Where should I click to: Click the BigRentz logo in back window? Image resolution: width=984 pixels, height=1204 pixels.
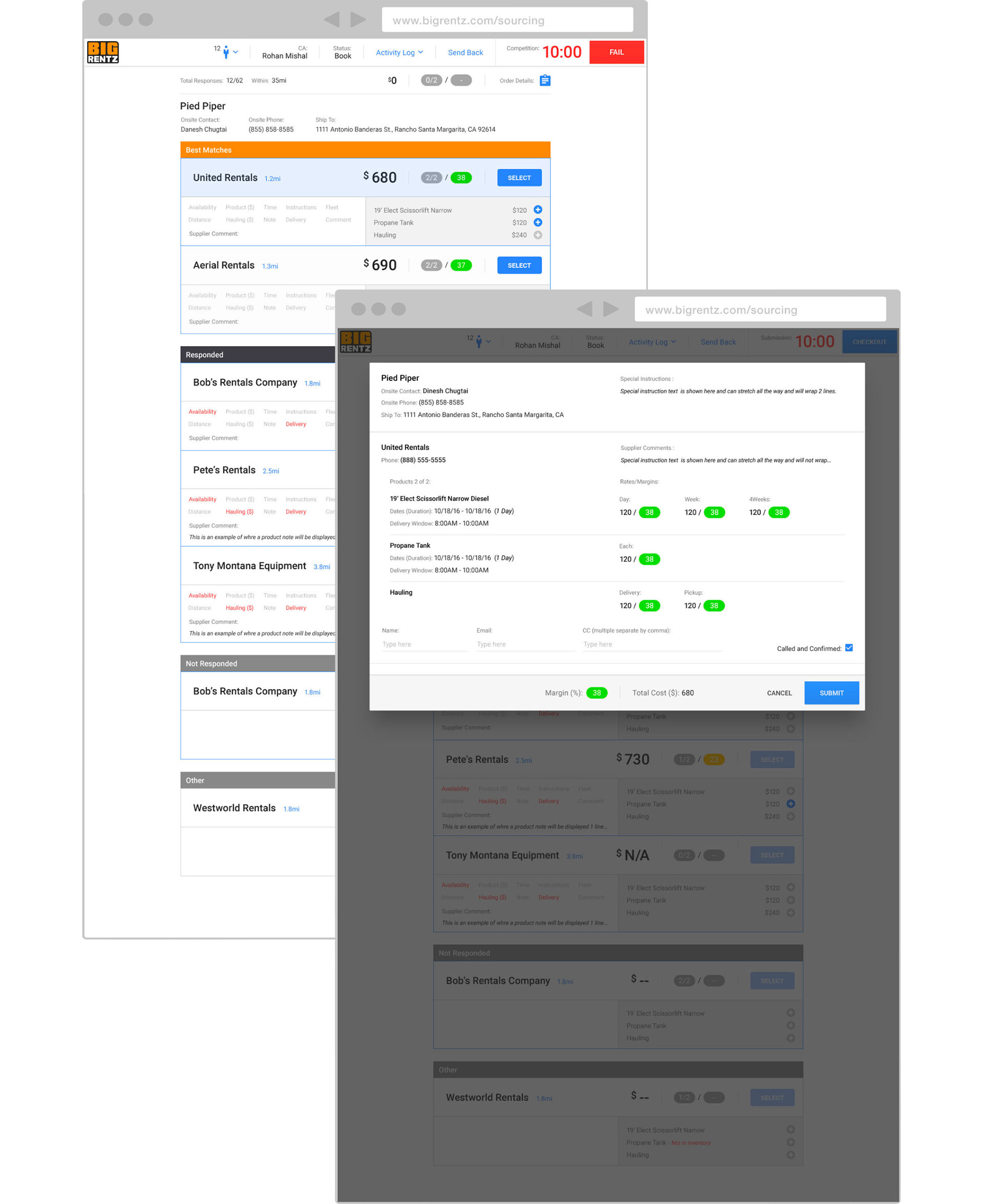(x=102, y=52)
